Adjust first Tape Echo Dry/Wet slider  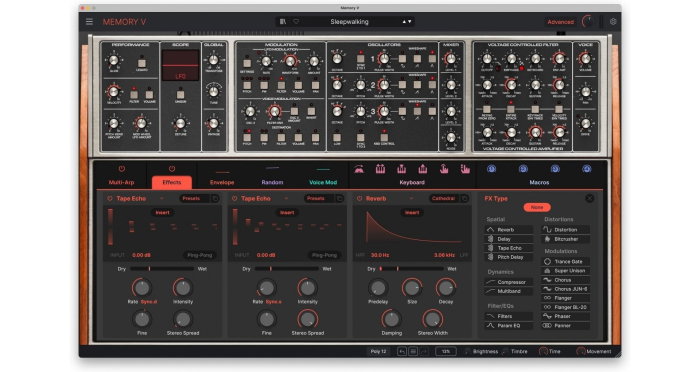tap(162, 269)
